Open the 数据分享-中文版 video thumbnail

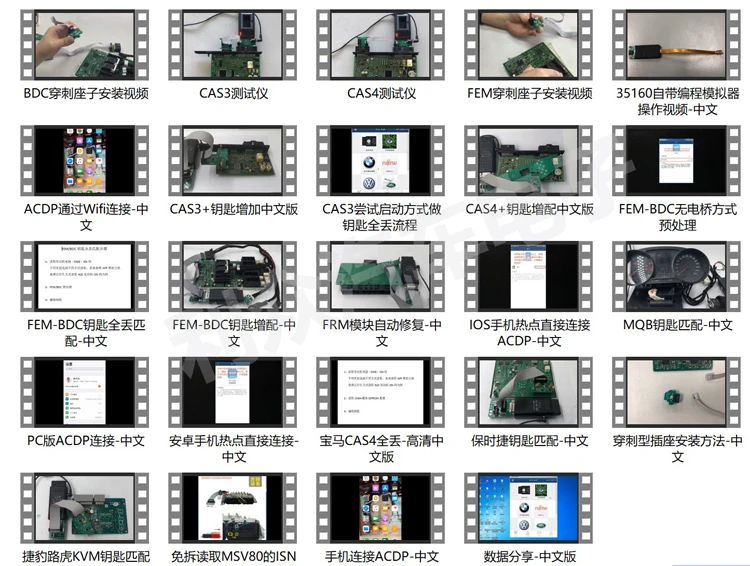529,508
